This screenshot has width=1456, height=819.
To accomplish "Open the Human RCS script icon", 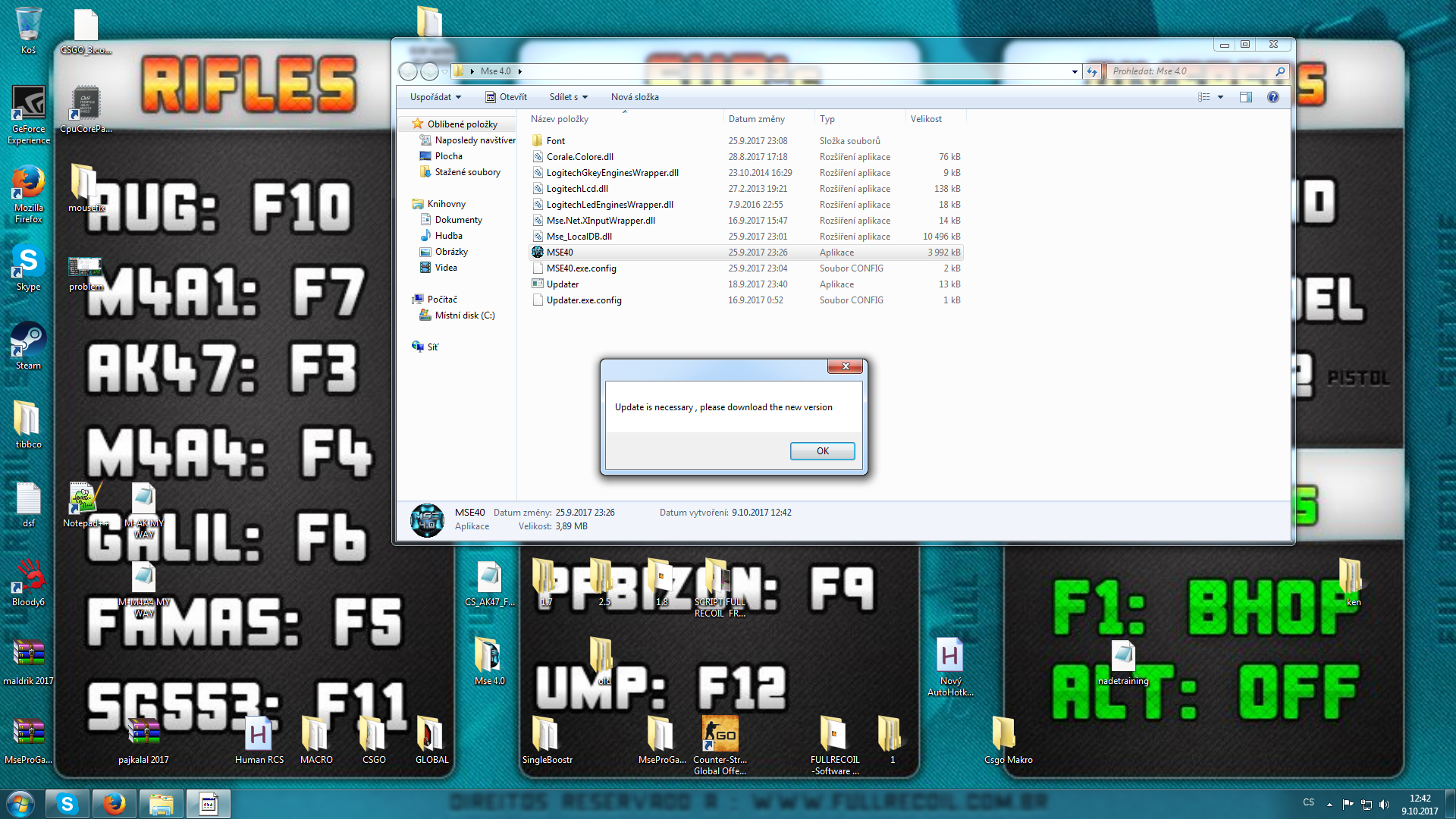I will [259, 740].
